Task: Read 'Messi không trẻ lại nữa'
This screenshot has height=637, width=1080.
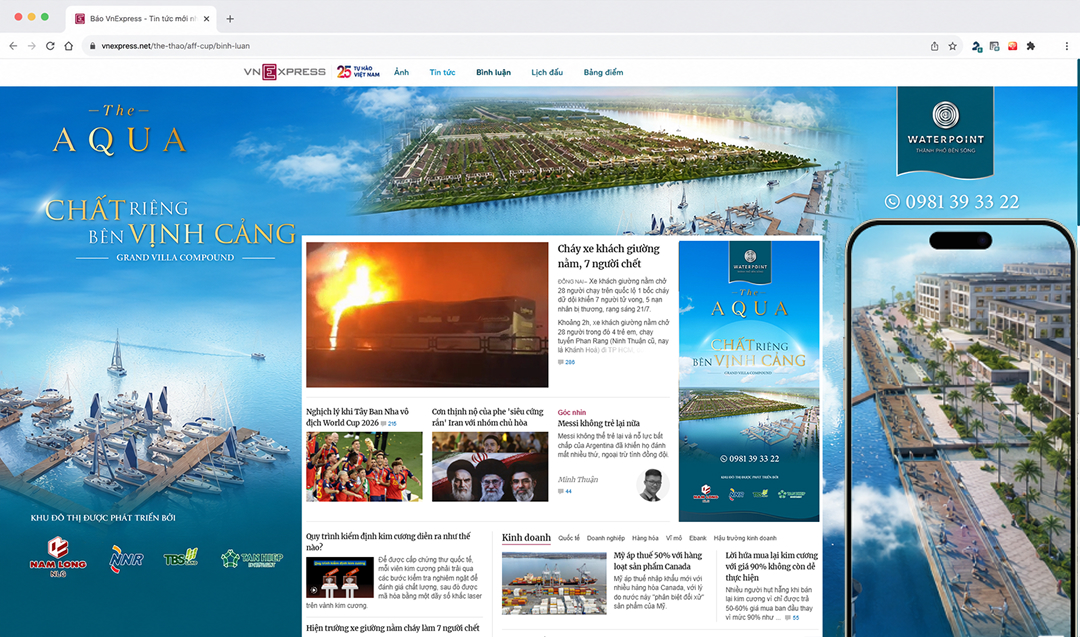Action: click(x=599, y=423)
